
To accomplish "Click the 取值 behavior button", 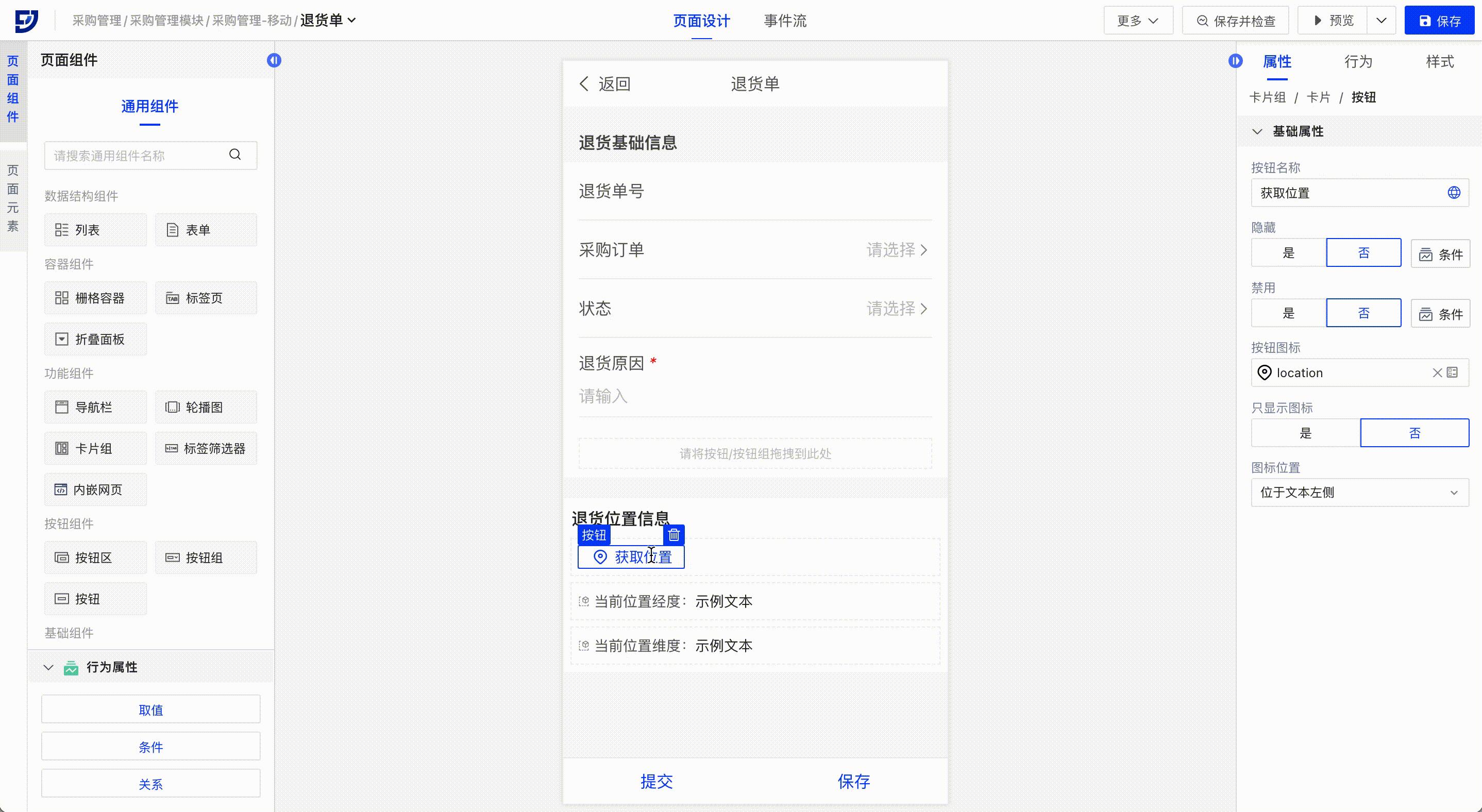I will coord(150,709).
